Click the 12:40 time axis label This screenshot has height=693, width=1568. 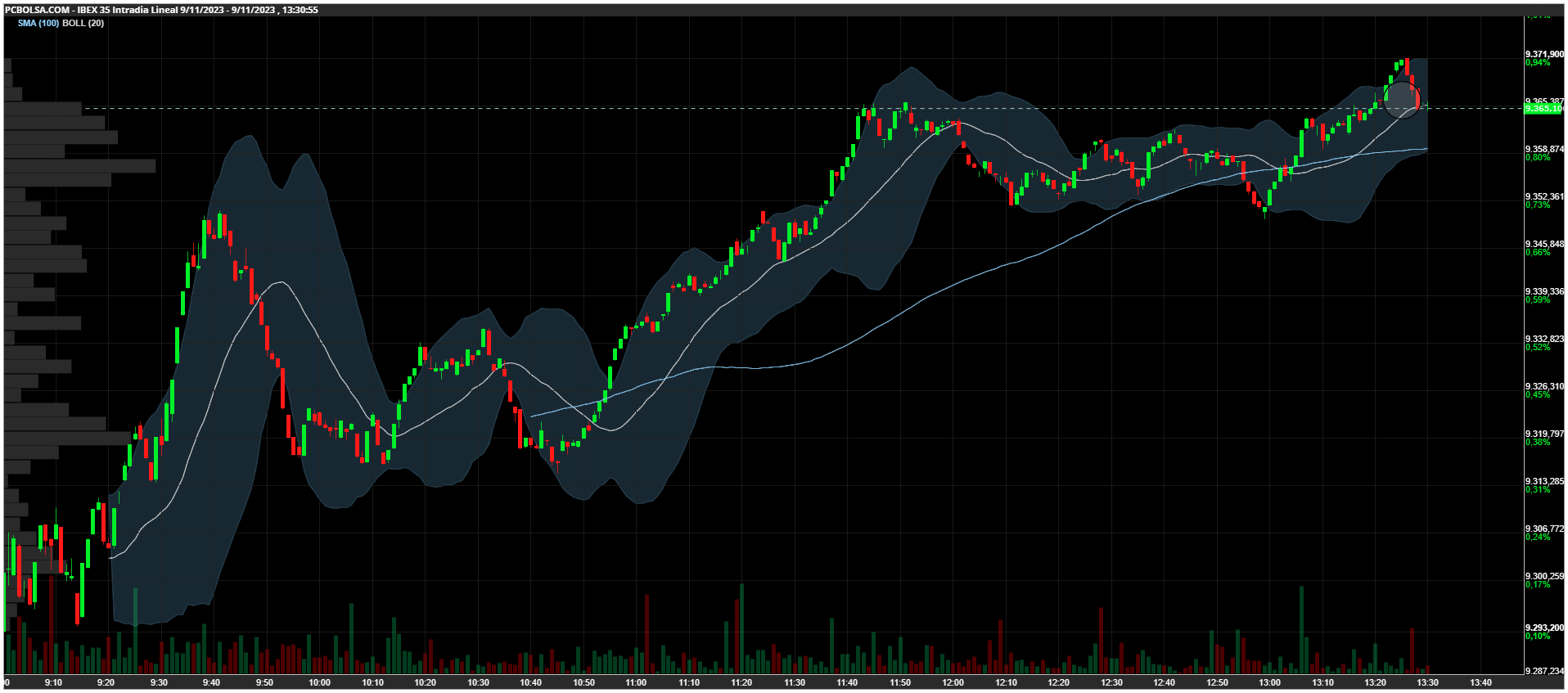[1164, 682]
